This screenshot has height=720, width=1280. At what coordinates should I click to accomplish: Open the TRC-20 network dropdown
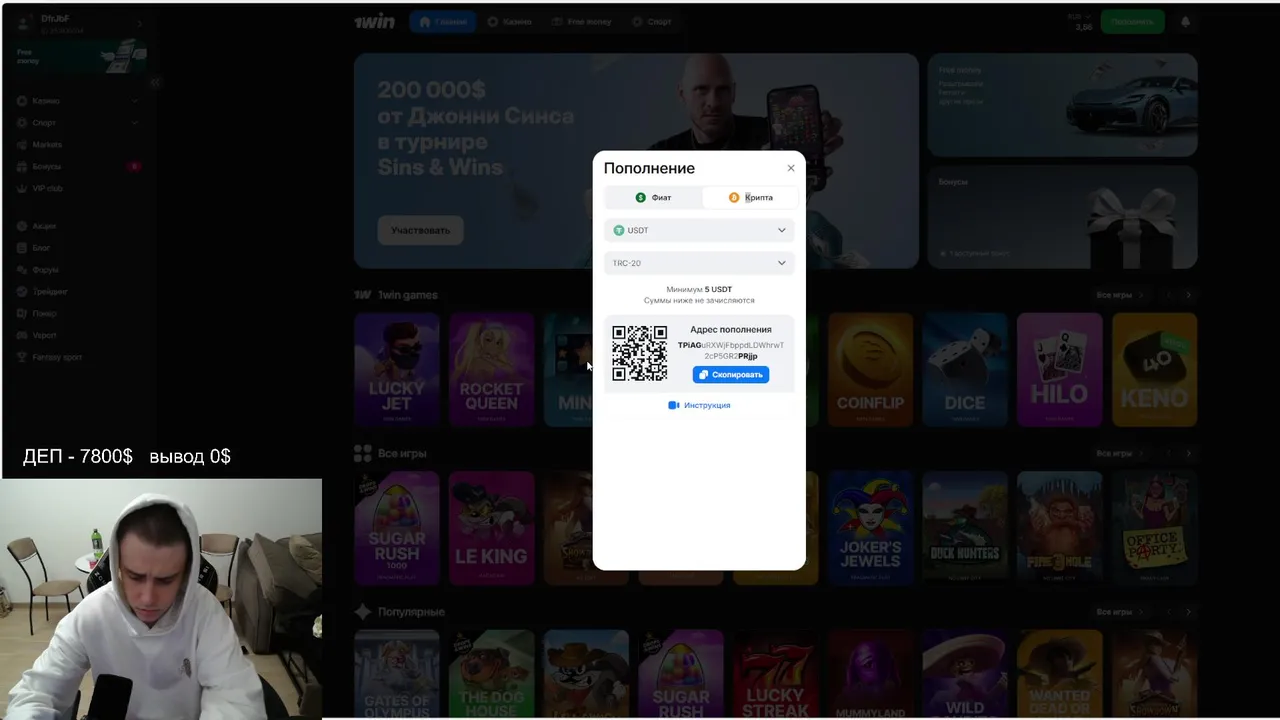tap(699, 263)
